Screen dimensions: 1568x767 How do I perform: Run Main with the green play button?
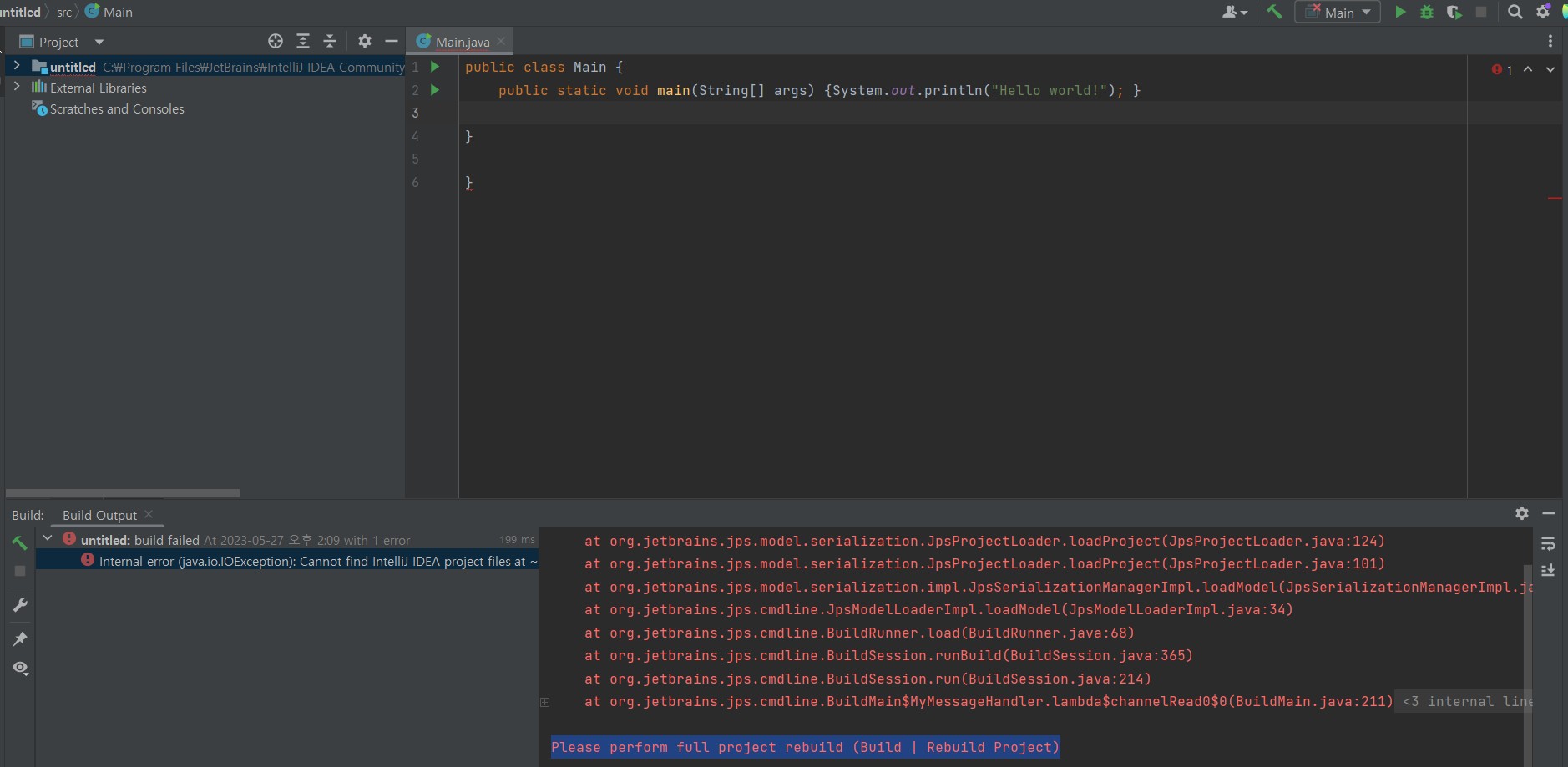point(1400,12)
